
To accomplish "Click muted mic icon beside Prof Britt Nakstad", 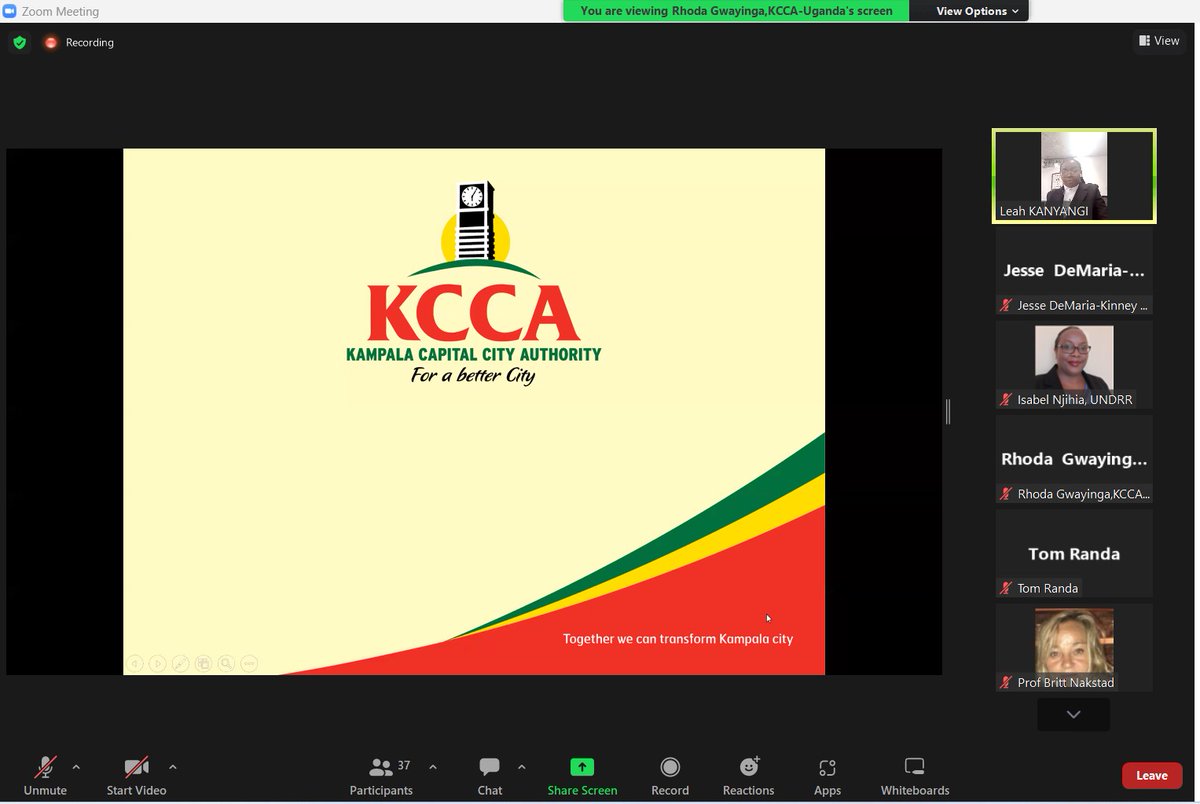I will tap(1006, 682).
